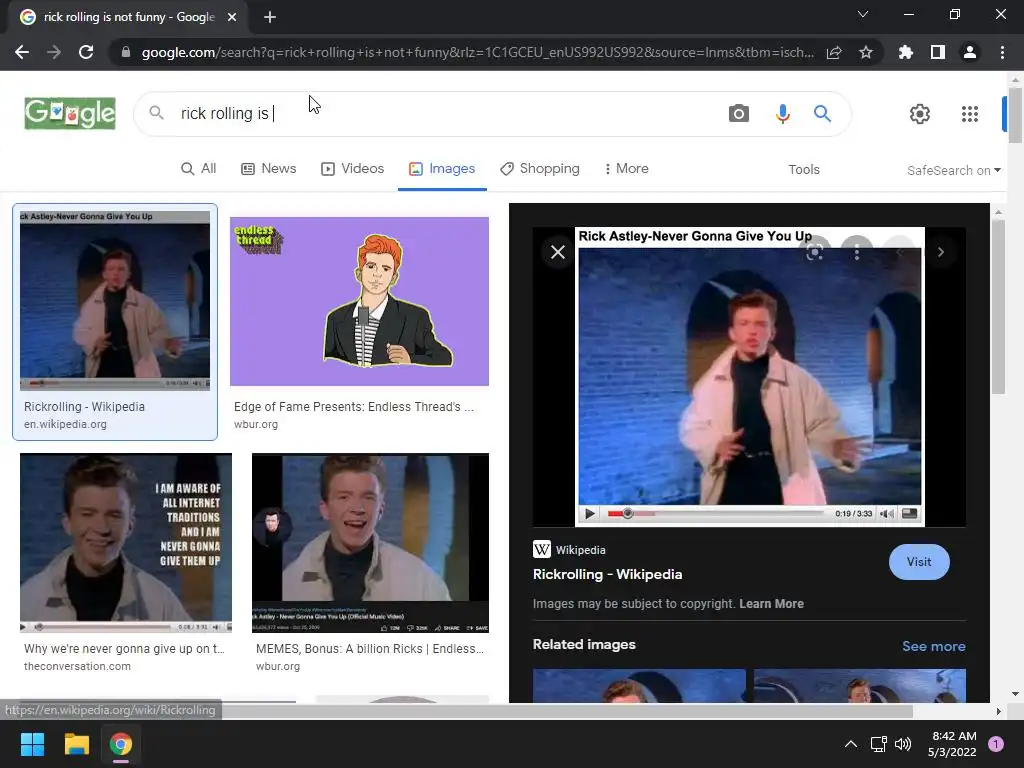Open the notification badge in taskbar
This screenshot has height=768, width=1024.
[995, 744]
